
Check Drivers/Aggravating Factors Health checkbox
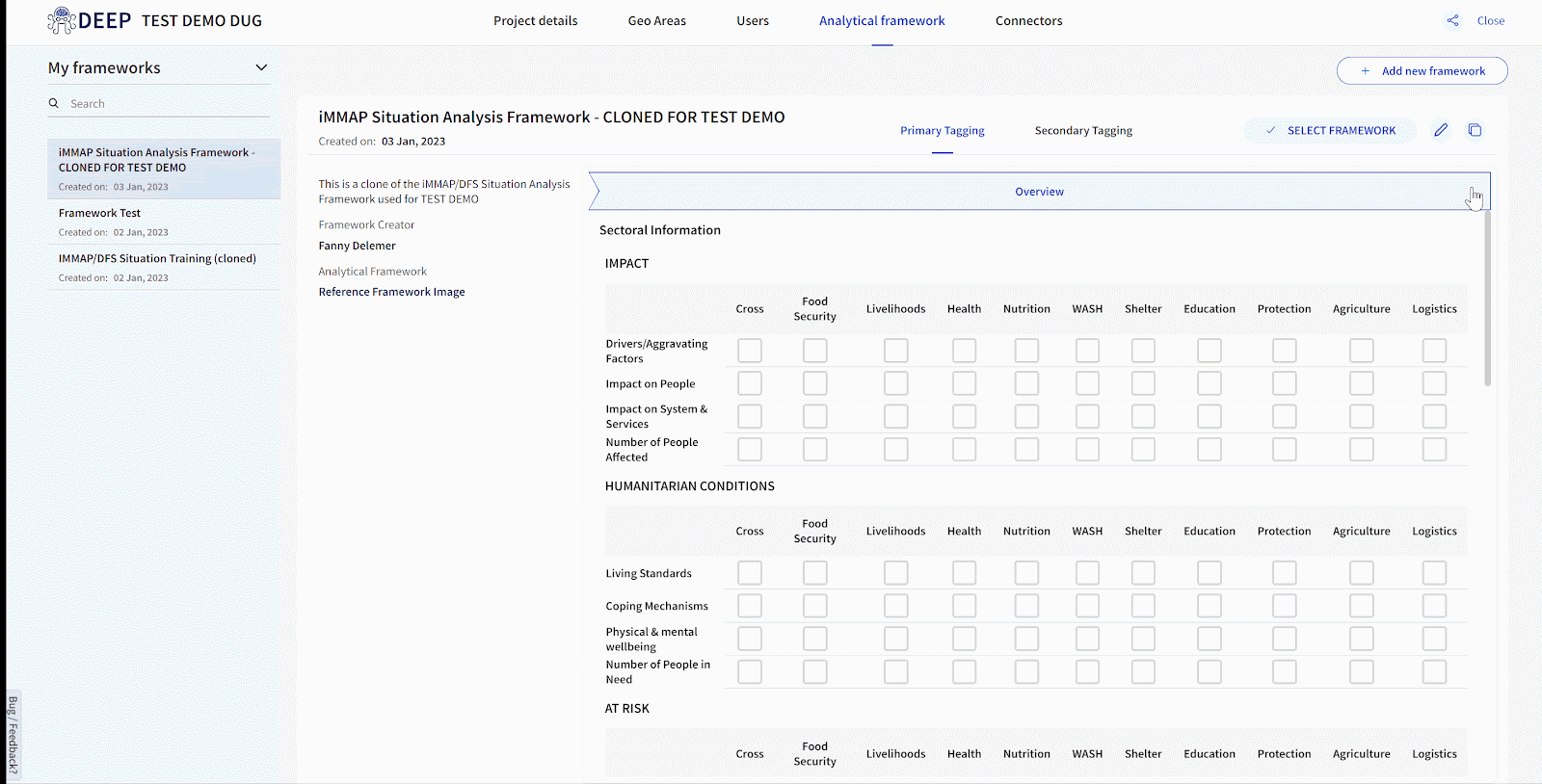pos(964,351)
